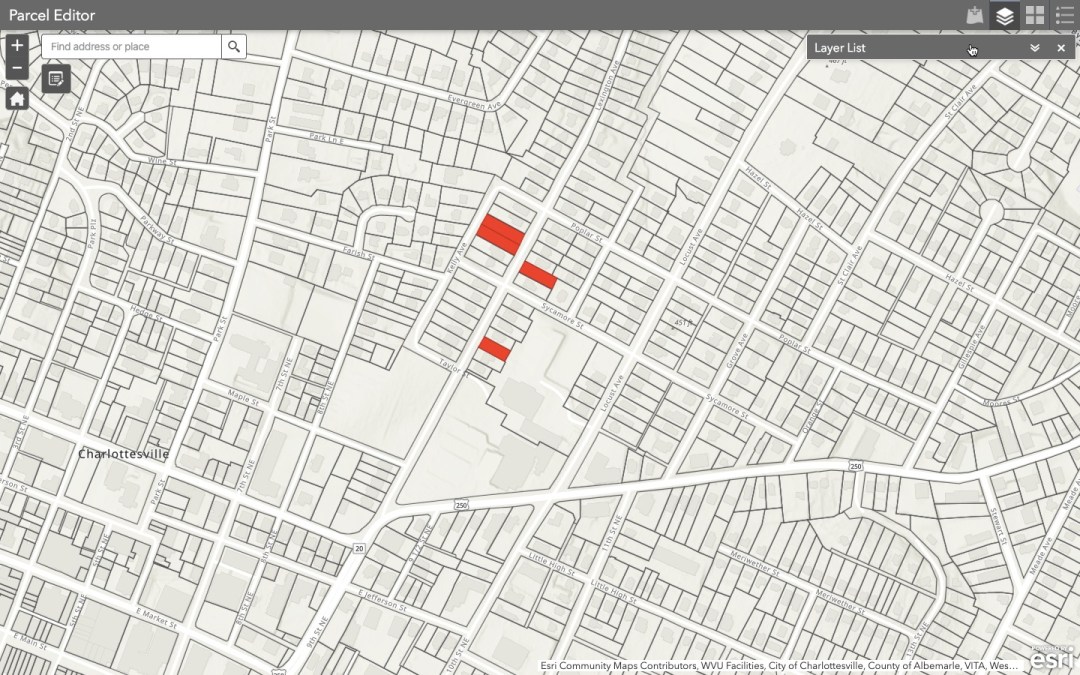Open the Legend widget
The image size is (1080, 675).
[x=1064, y=15]
